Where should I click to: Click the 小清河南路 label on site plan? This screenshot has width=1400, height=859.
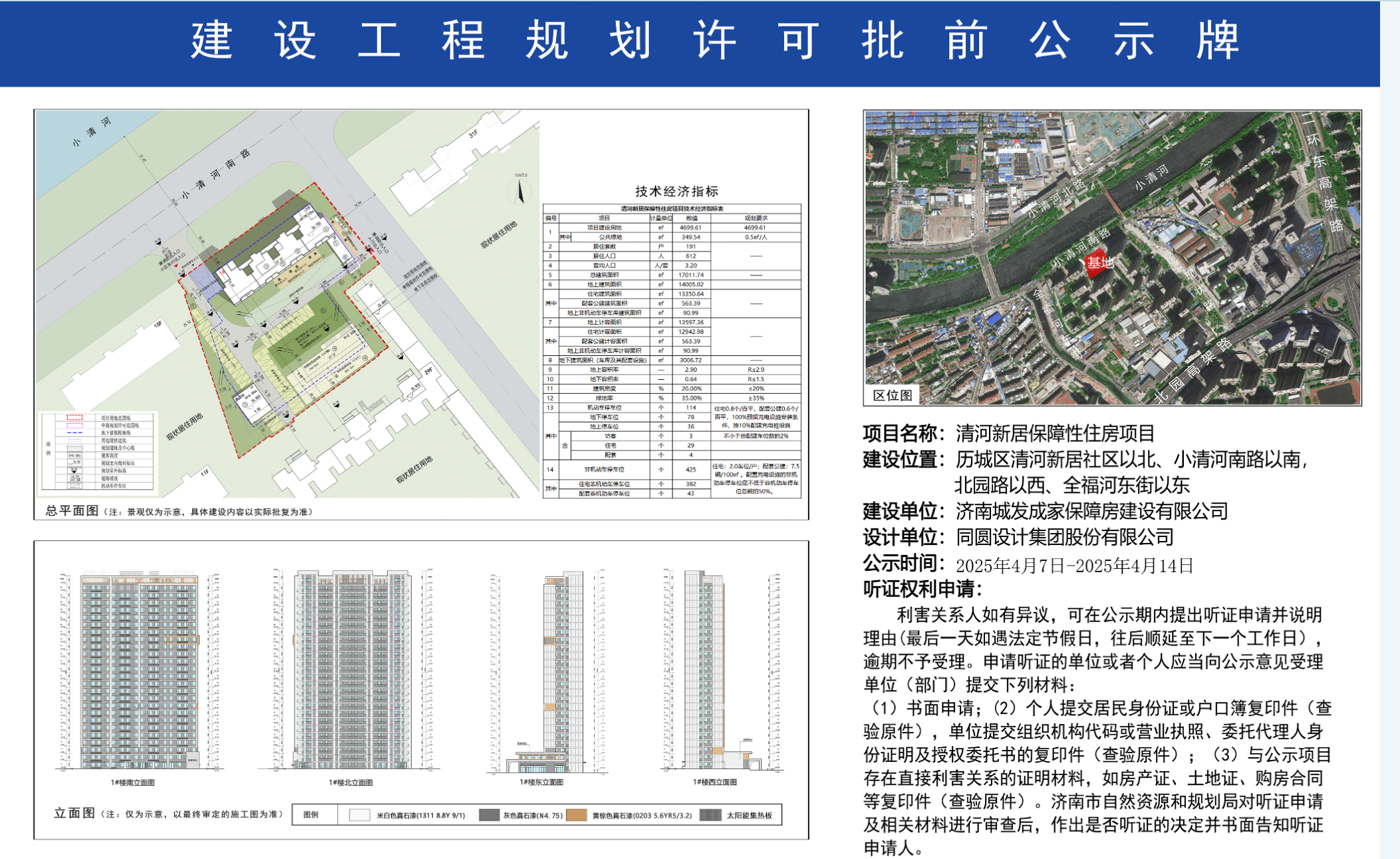[x=217, y=174]
